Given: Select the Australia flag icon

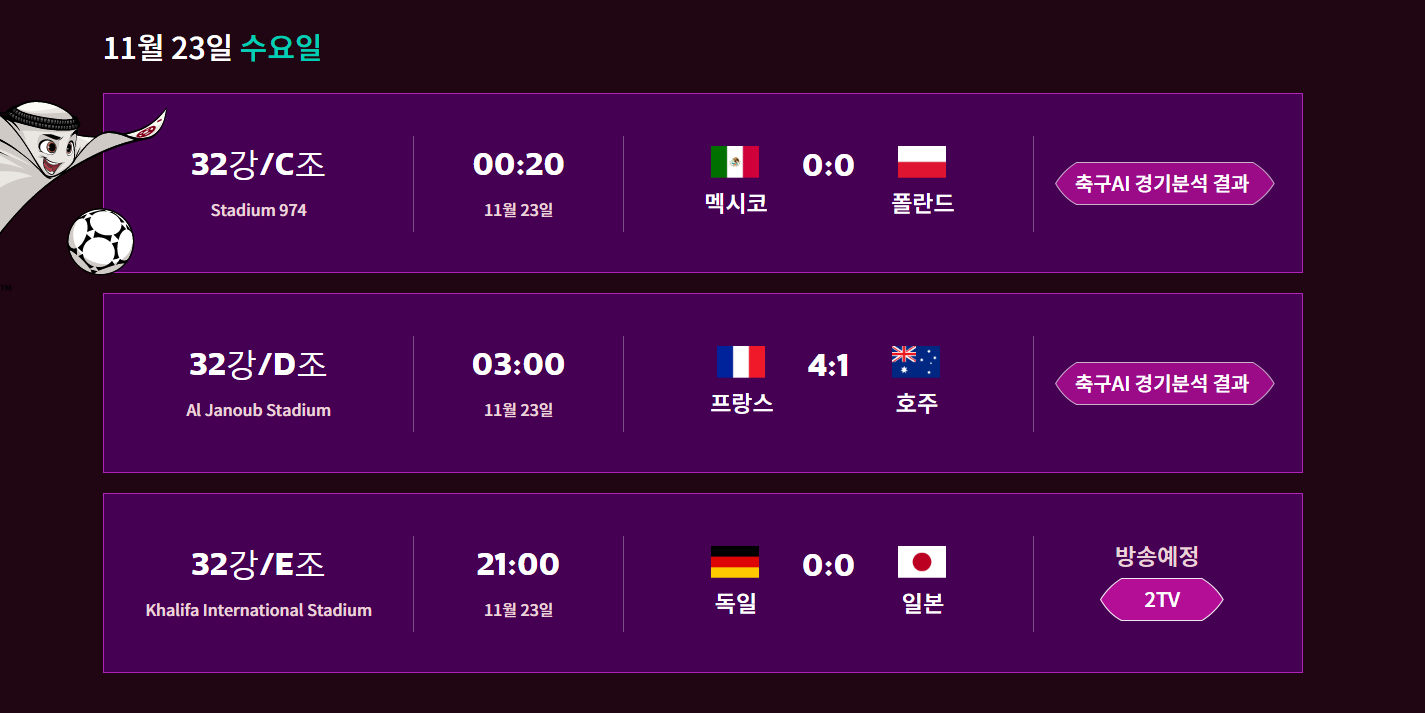Looking at the screenshot, I should coord(916,362).
